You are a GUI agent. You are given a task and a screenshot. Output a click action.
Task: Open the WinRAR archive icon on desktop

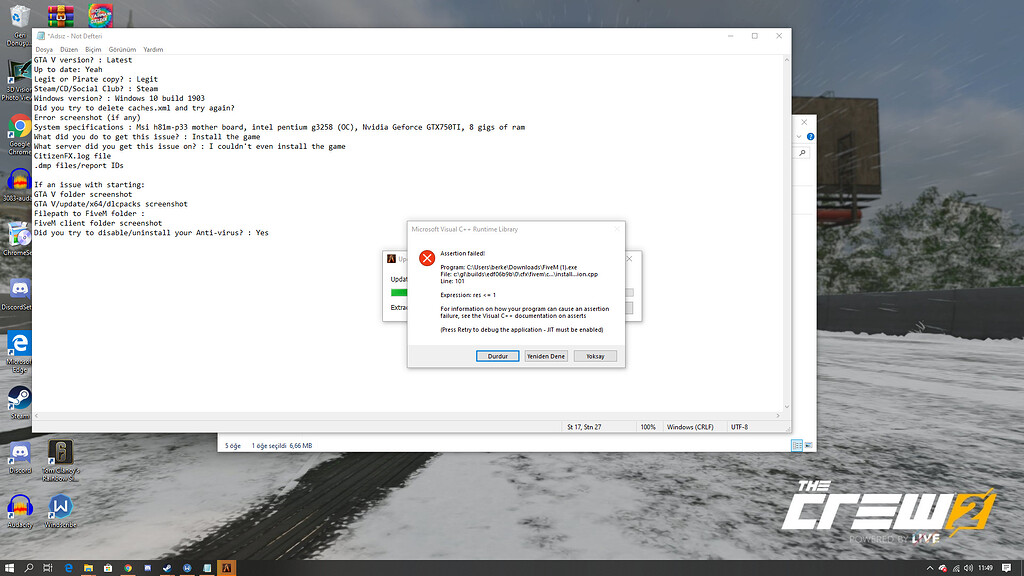coord(60,15)
